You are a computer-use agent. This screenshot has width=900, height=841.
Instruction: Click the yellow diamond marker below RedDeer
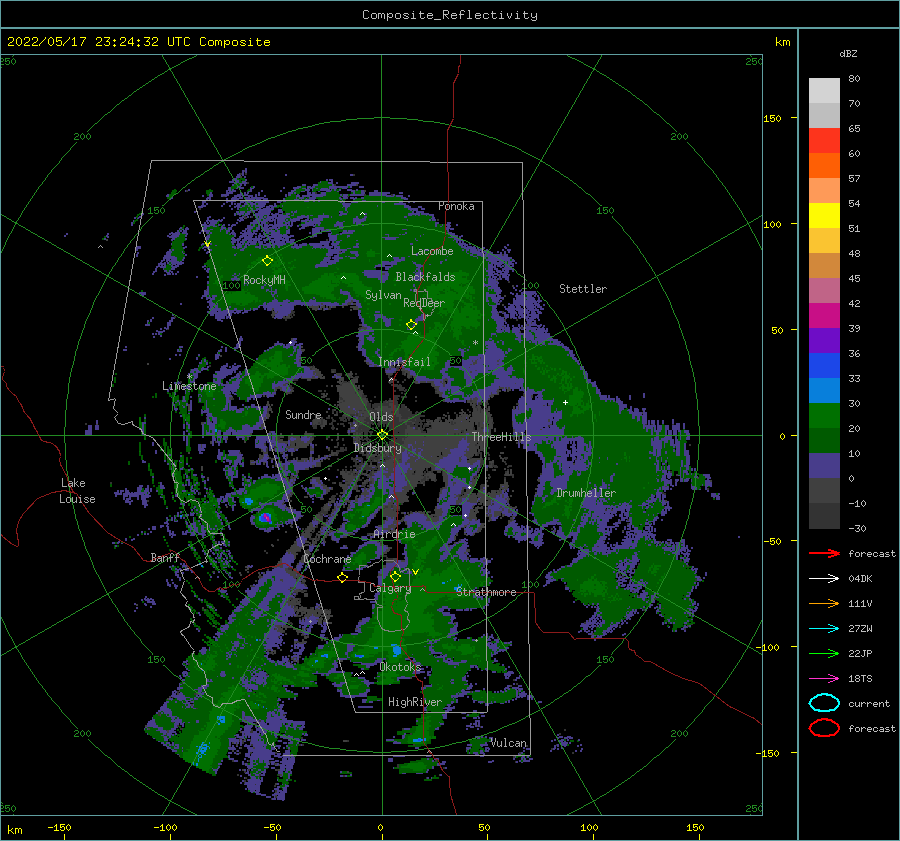coord(411,325)
